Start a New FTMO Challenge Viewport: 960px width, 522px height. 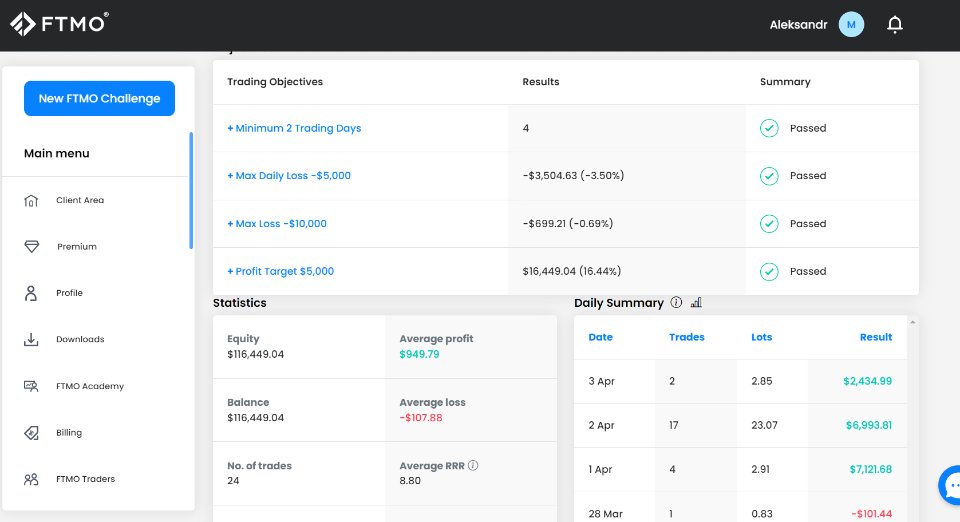(99, 99)
